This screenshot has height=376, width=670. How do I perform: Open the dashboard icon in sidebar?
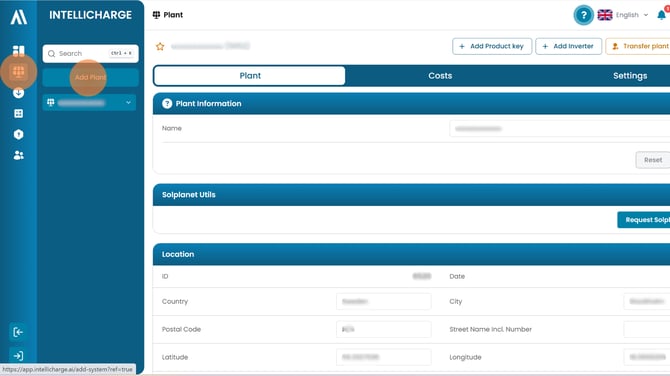click(x=18, y=50)
